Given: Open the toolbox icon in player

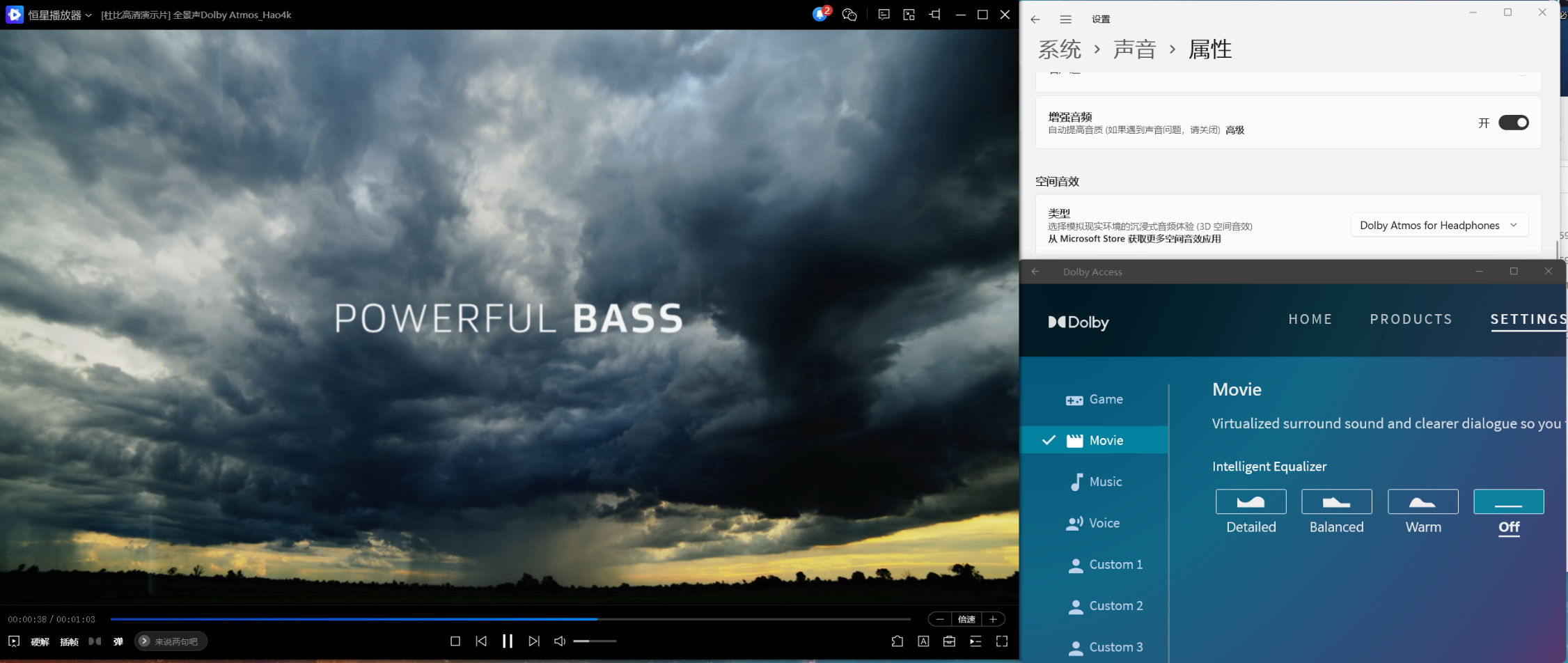Looking at the screenshot, I should pos(949,641).
